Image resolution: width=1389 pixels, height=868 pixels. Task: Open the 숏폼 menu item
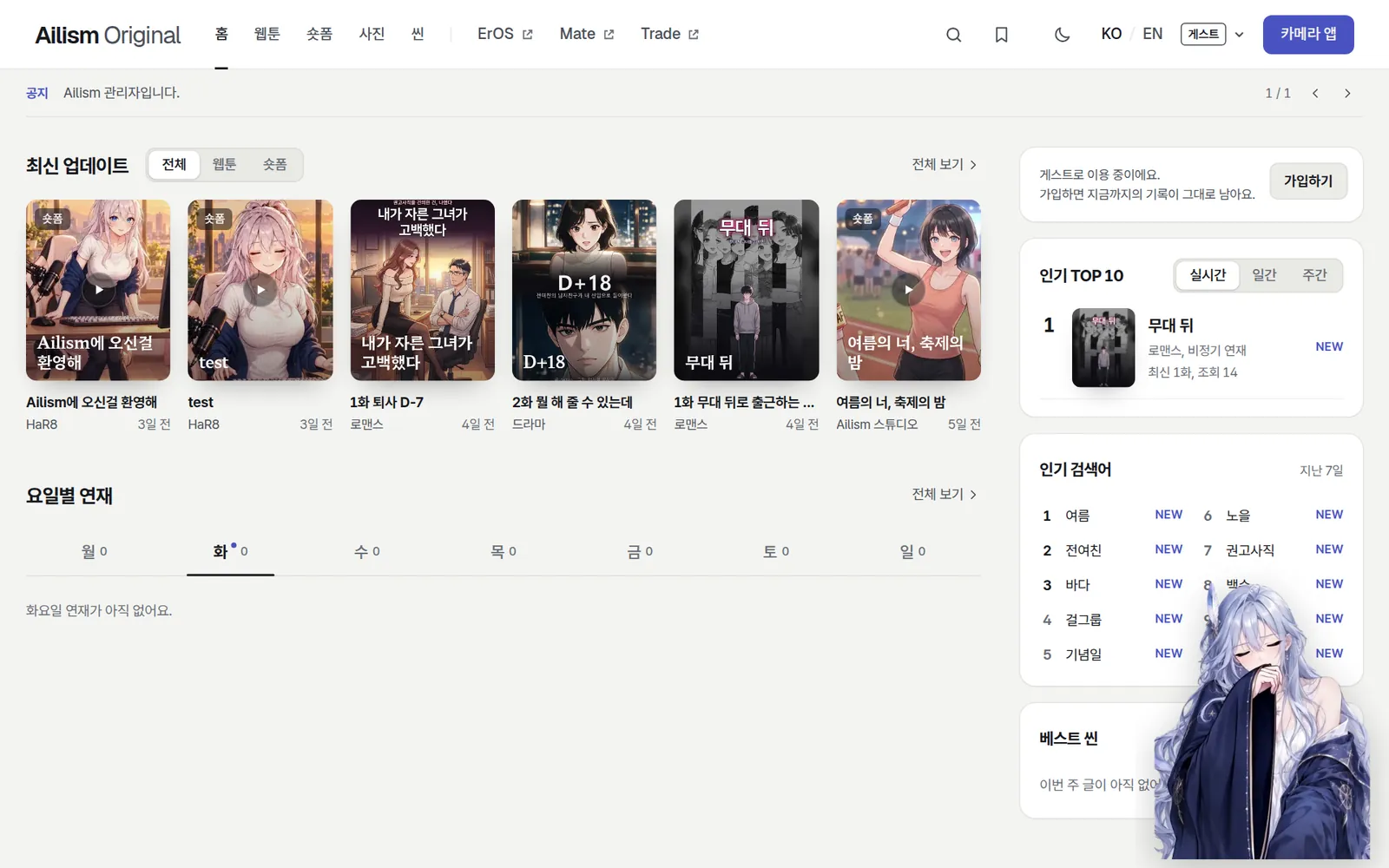(x=319, y=34)
